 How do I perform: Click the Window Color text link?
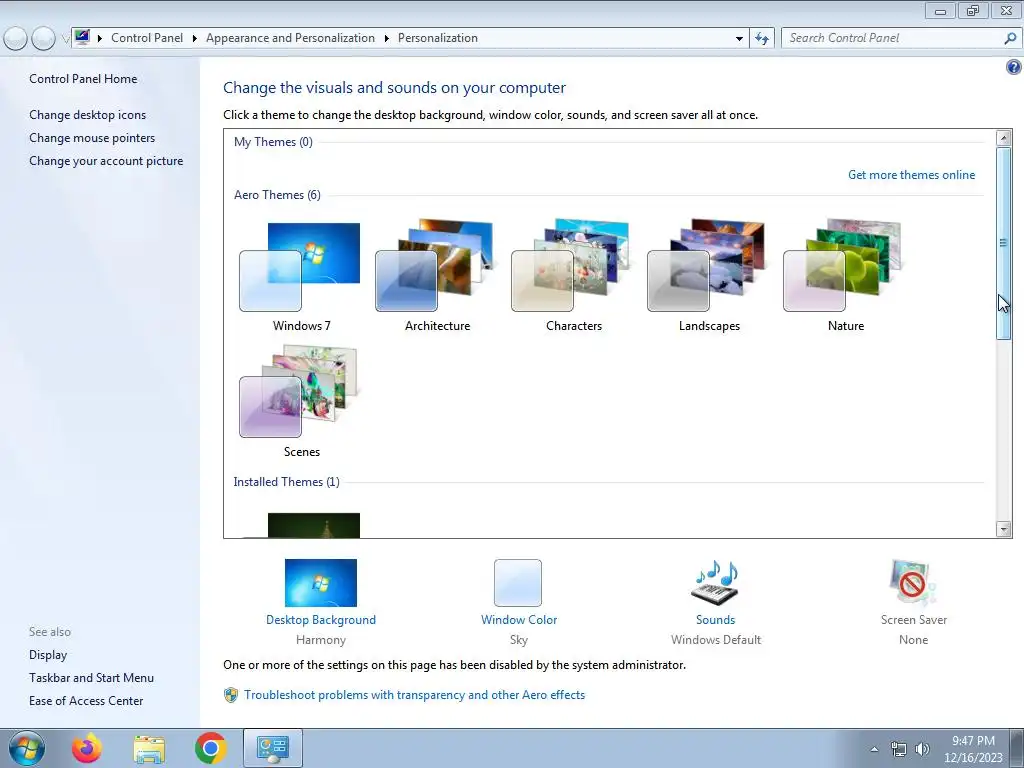click(519, 620)
